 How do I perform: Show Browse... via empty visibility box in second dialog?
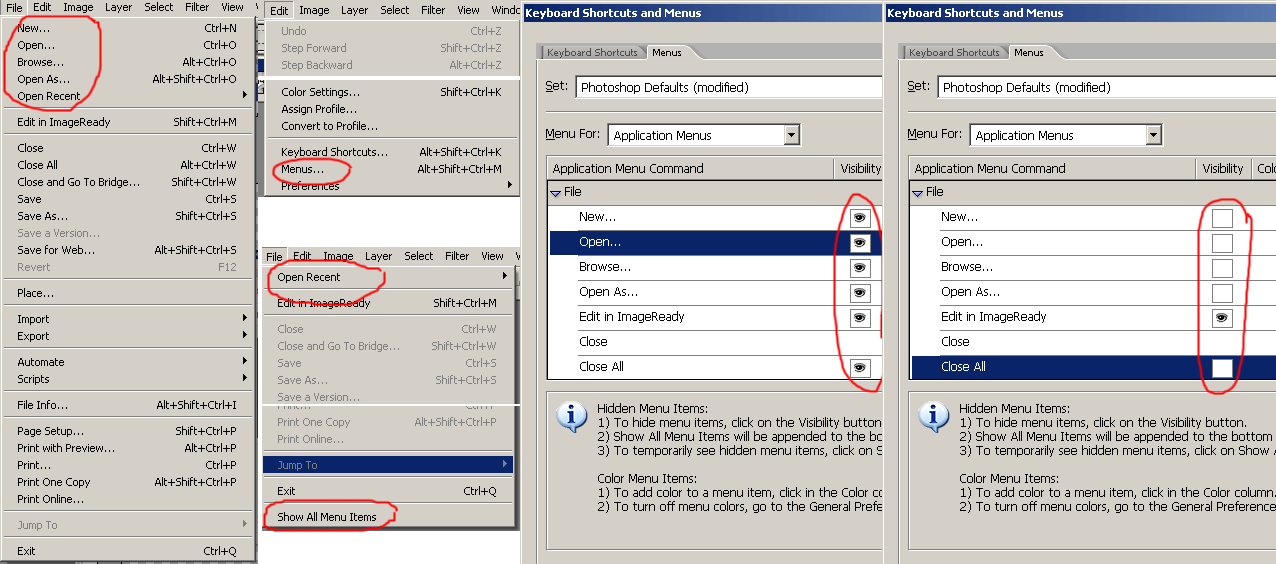[x=1222, y=268]
